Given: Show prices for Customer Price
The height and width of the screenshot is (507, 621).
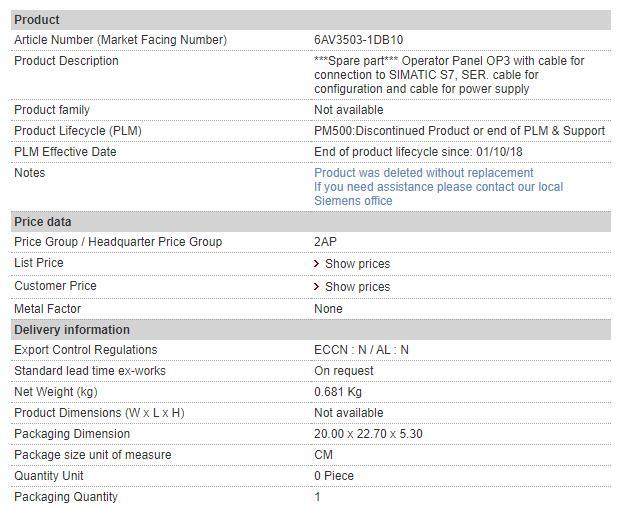Looking at the screenshot, I should (x=357, y=287).
